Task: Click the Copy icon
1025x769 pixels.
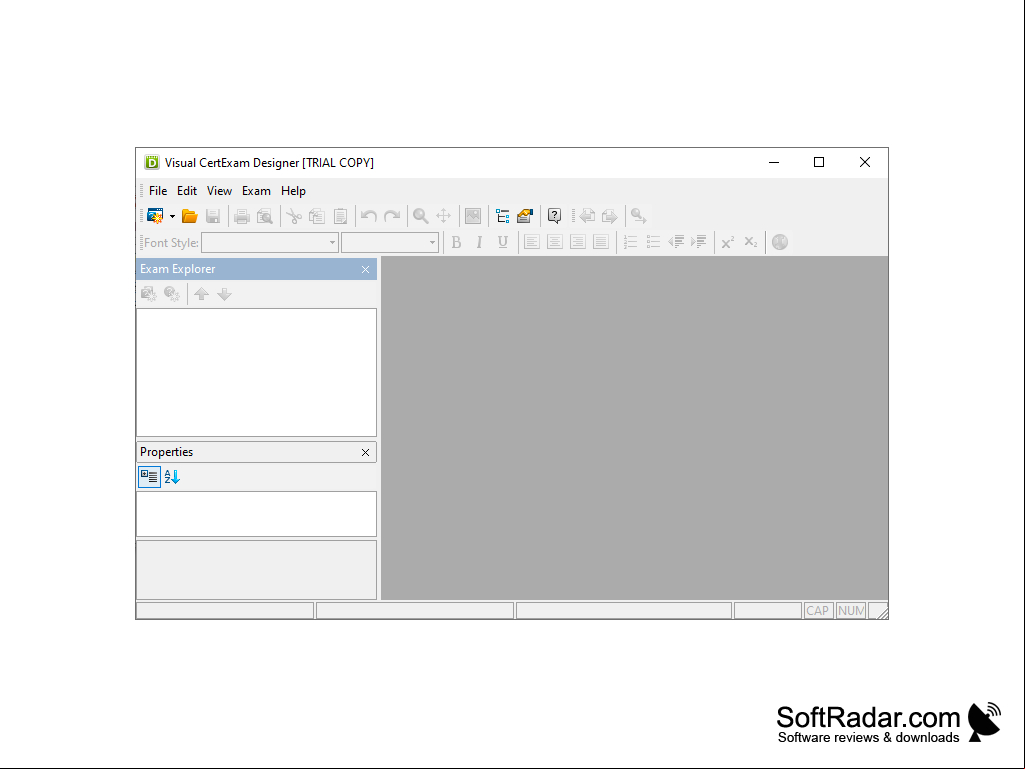Action: click(x=317, y=216)
